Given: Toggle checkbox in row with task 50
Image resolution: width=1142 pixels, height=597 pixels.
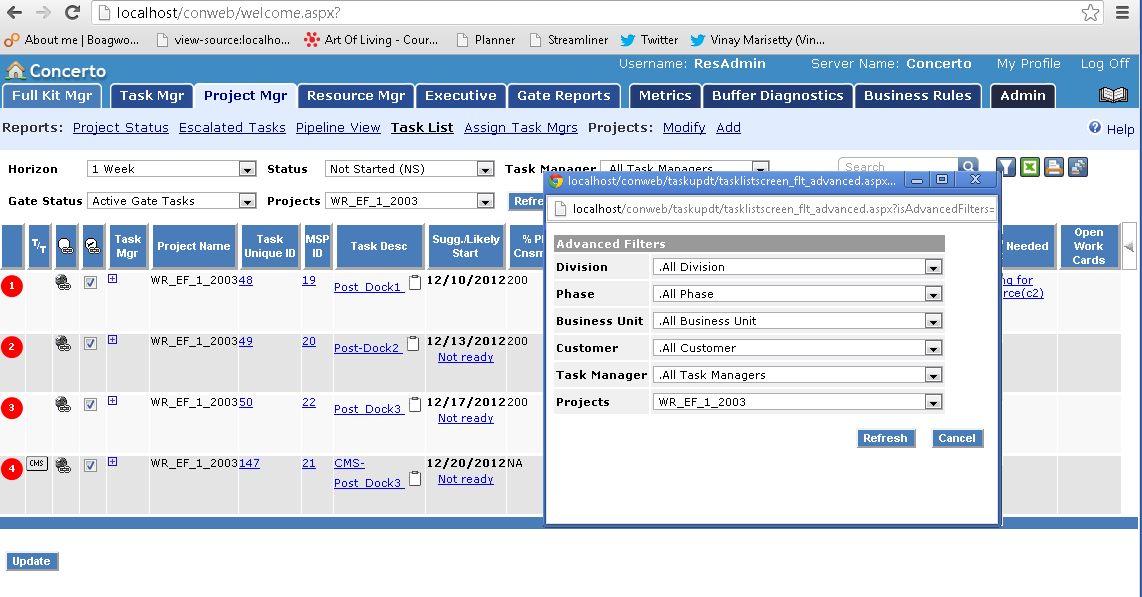Looking at the screenshot, I should (x=90, y=404).
